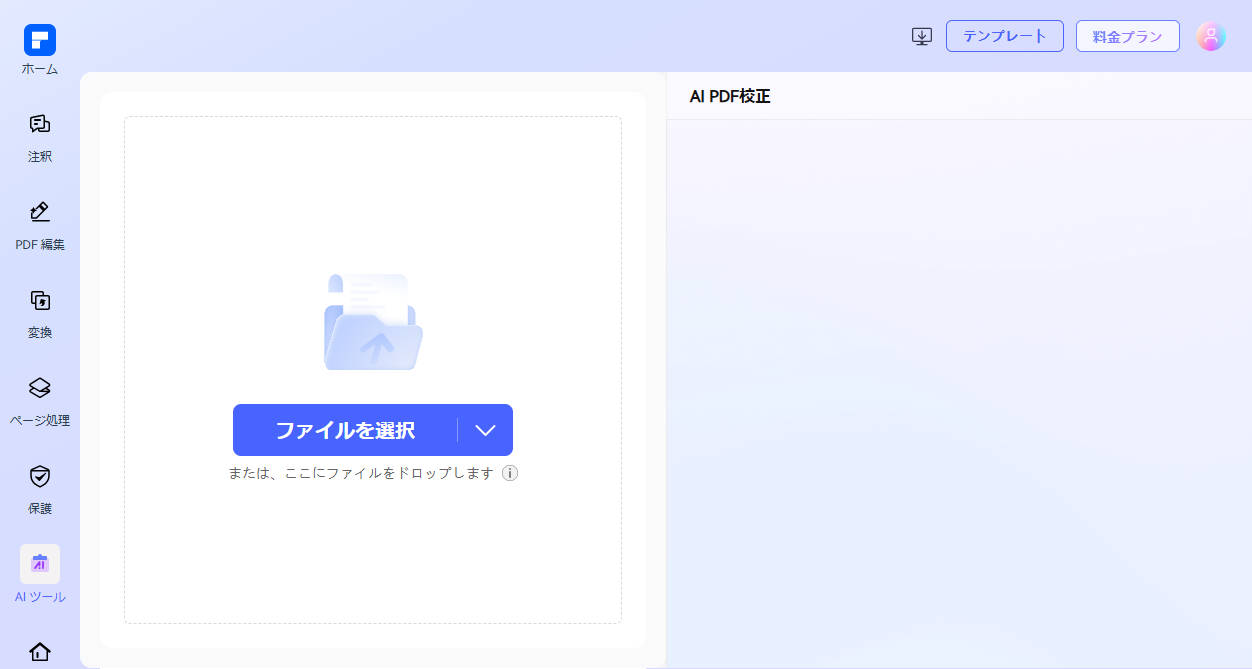Click the folder upload illustration
The height and width of the screenshot is (669, 1252).
373,321
